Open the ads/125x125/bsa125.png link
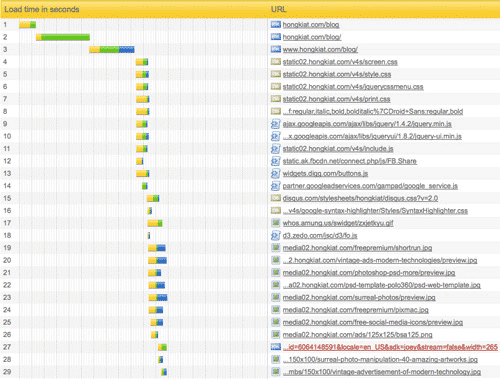The width and height of the screenshot is (500, 379). [x=357, y=335]
